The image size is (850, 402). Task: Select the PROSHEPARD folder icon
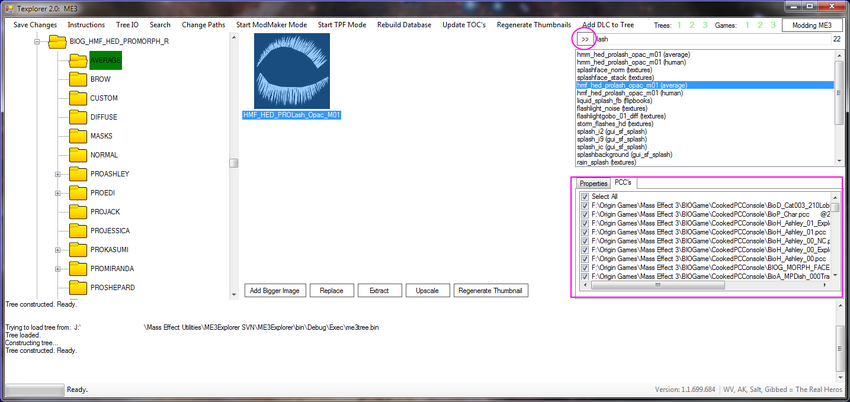pos(78,288)
